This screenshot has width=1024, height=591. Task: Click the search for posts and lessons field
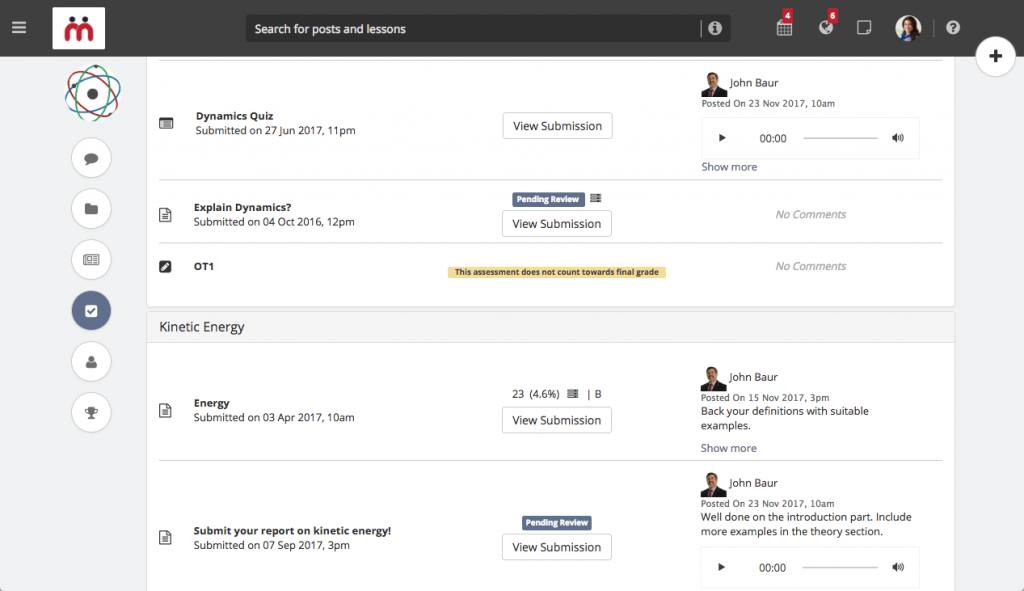tap(473, 28)
